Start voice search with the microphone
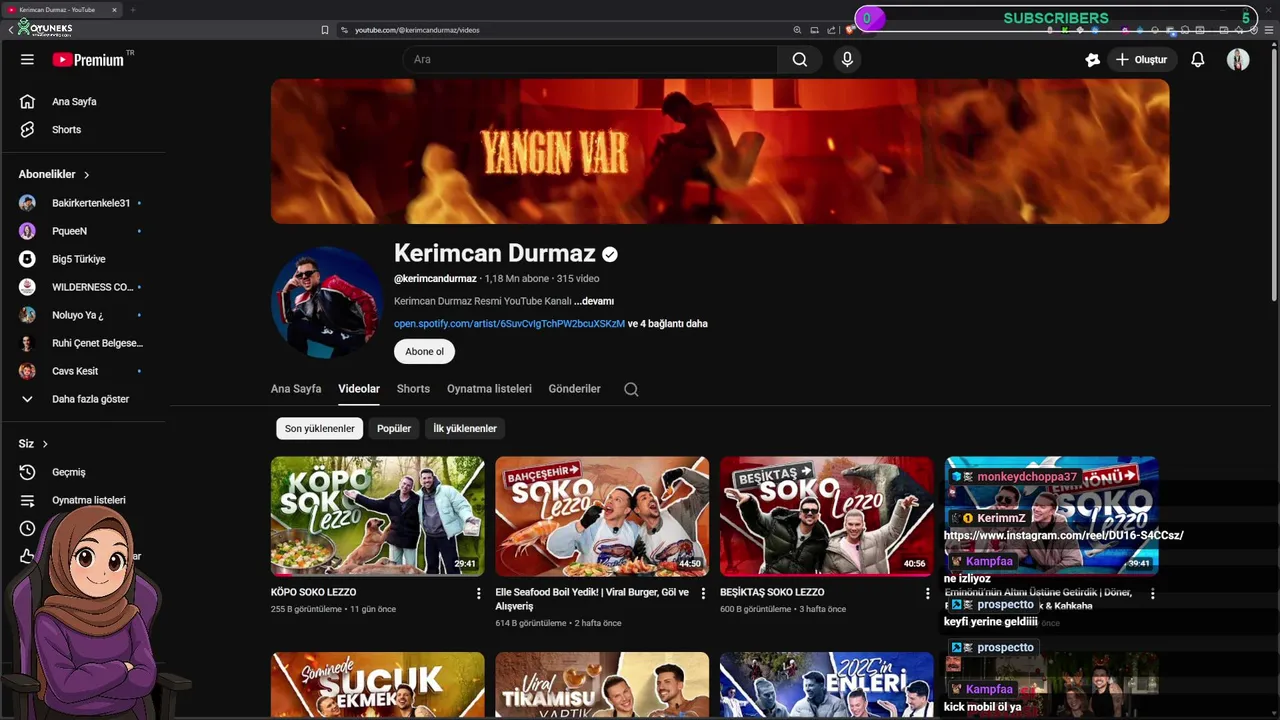The height and width of the screenshot is (720, 1280). point(847,60)
